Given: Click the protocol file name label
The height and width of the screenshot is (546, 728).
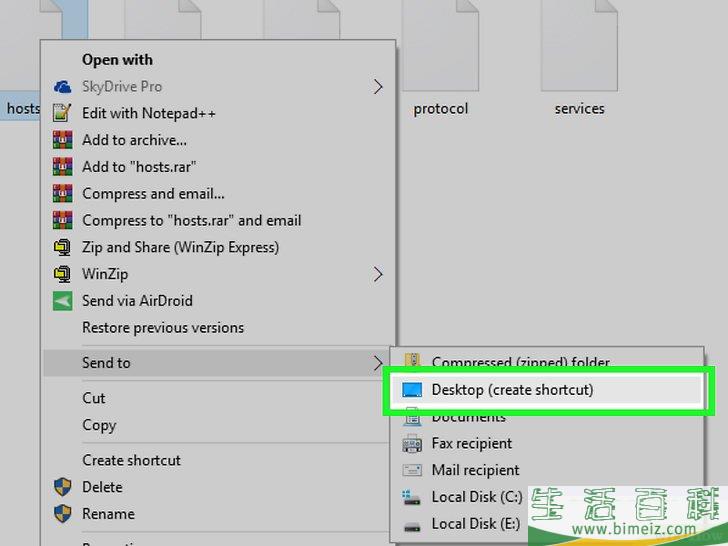Looking at the screenshot, I should (x=440, y=109).
